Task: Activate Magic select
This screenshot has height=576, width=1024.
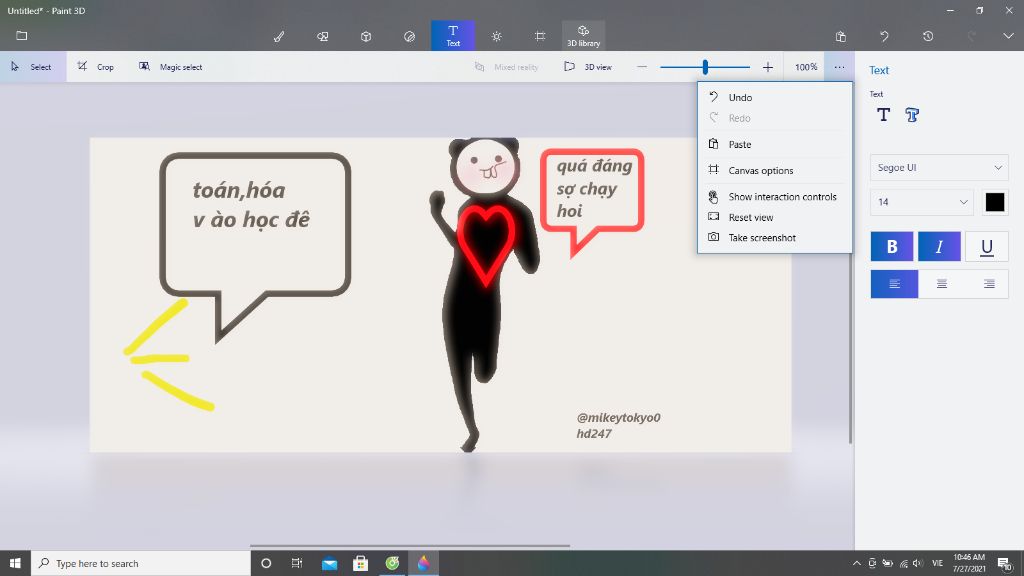Action: (x=171, y=67)
